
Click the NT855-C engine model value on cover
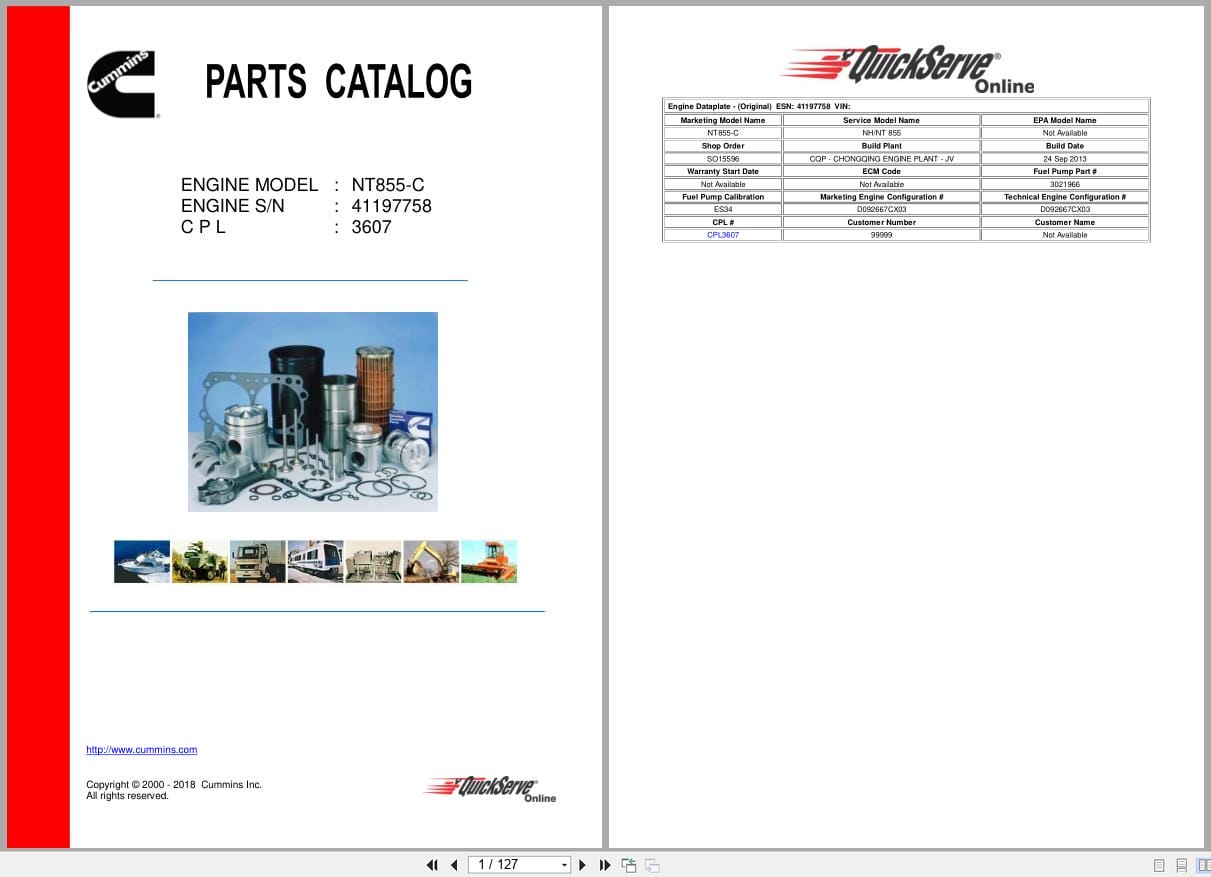[388, 185]
